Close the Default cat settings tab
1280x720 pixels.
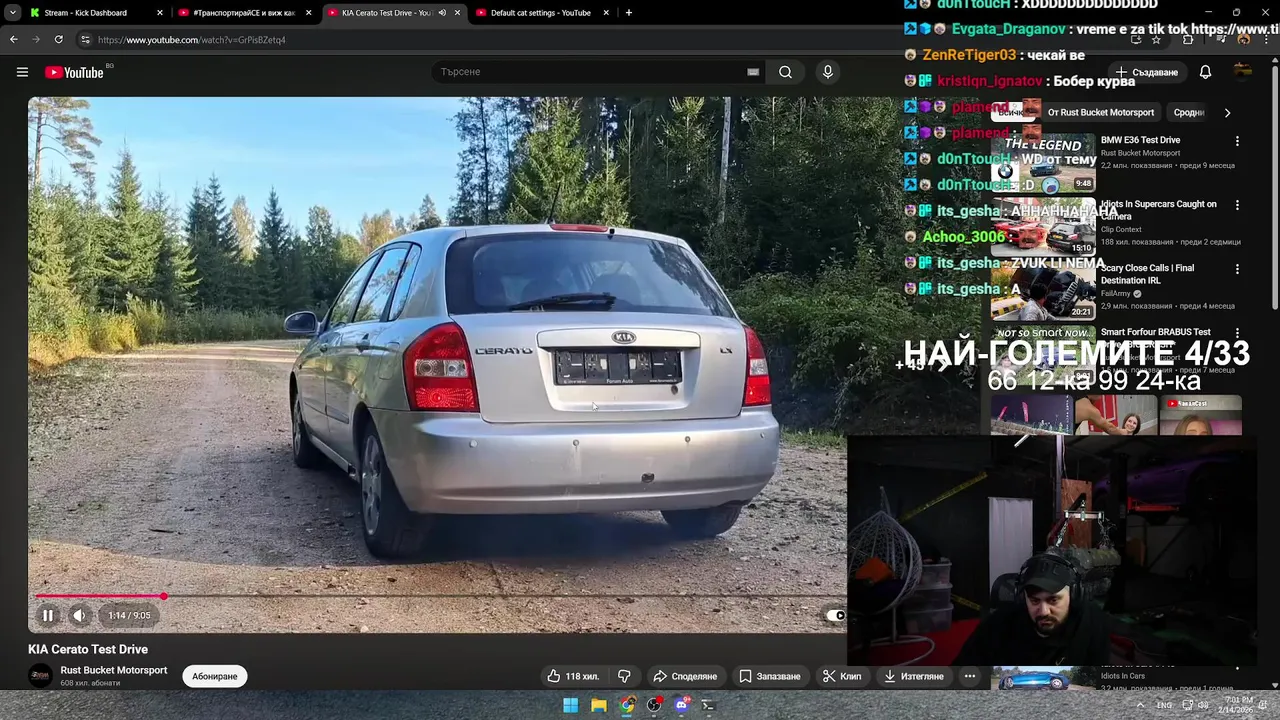click(606, 13)
